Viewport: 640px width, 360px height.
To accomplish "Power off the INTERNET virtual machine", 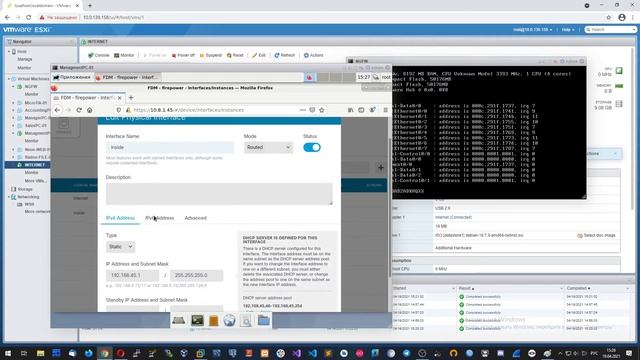I will (x=183, y=55).
